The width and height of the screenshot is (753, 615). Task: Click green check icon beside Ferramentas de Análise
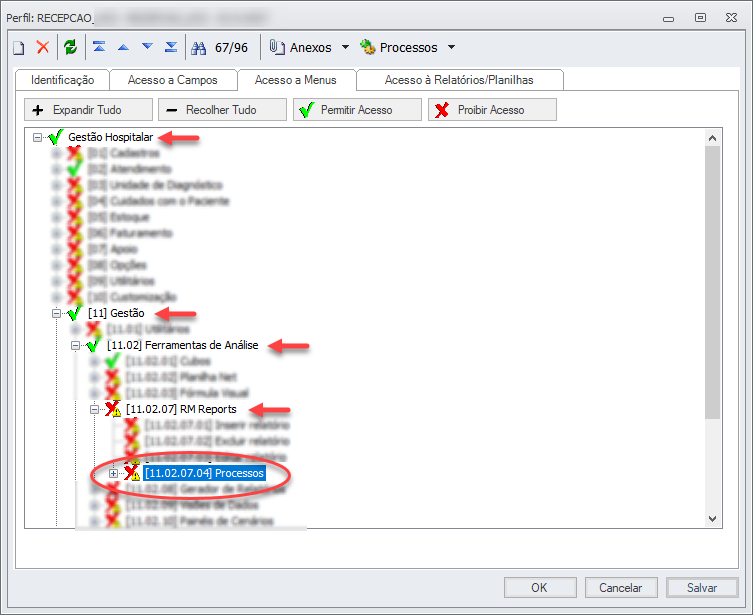[x=92, y=345]
